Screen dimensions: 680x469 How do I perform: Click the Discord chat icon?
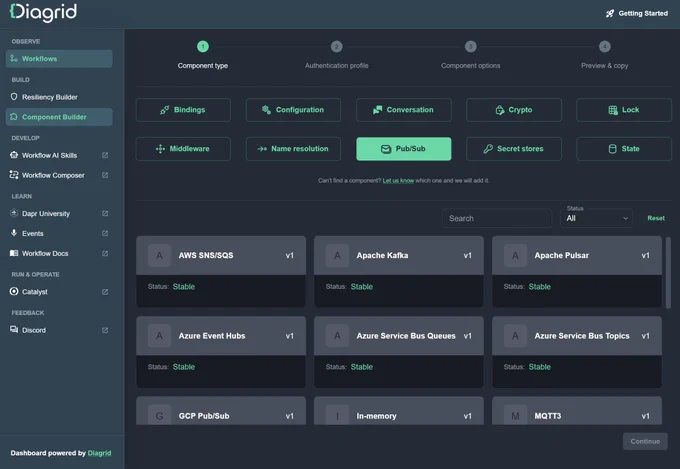point(14,330)
